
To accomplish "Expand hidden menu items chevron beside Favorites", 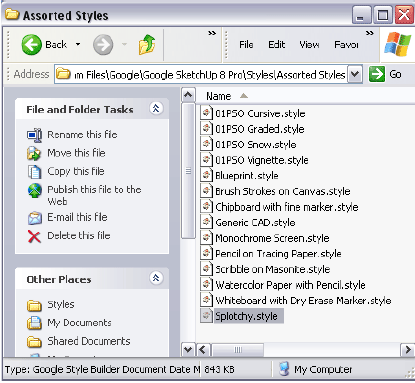I will [369, 33].
